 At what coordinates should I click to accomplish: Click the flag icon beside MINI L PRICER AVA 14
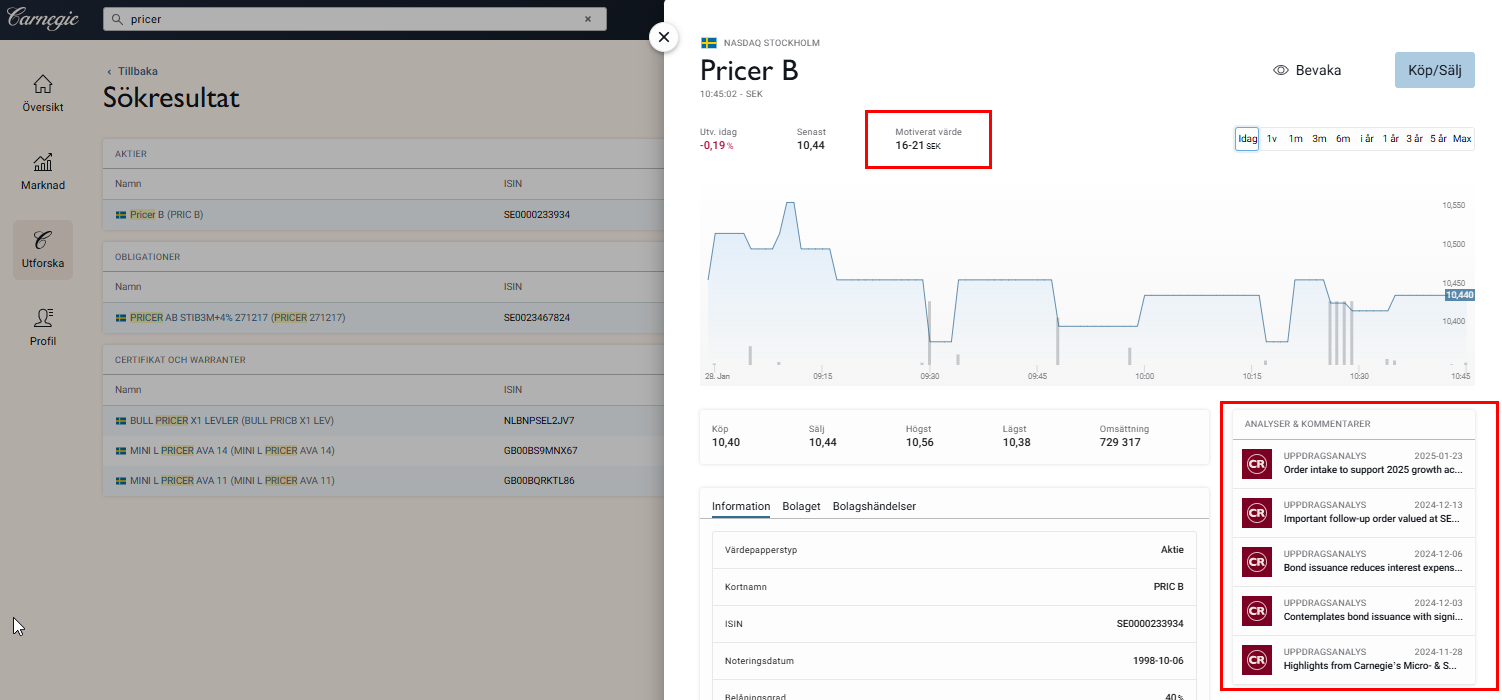[x=121, y=450]
